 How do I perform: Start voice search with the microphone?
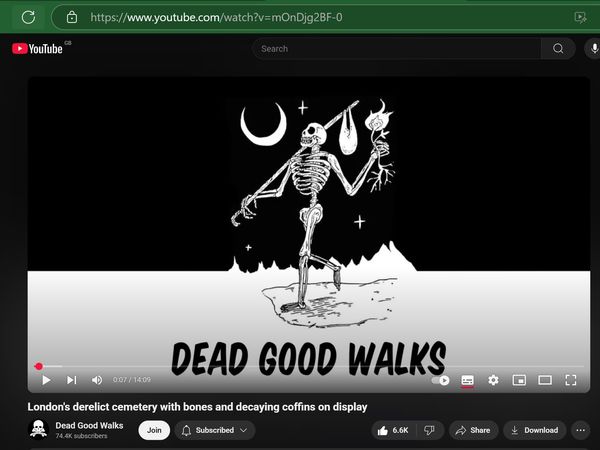pos(594,49)
